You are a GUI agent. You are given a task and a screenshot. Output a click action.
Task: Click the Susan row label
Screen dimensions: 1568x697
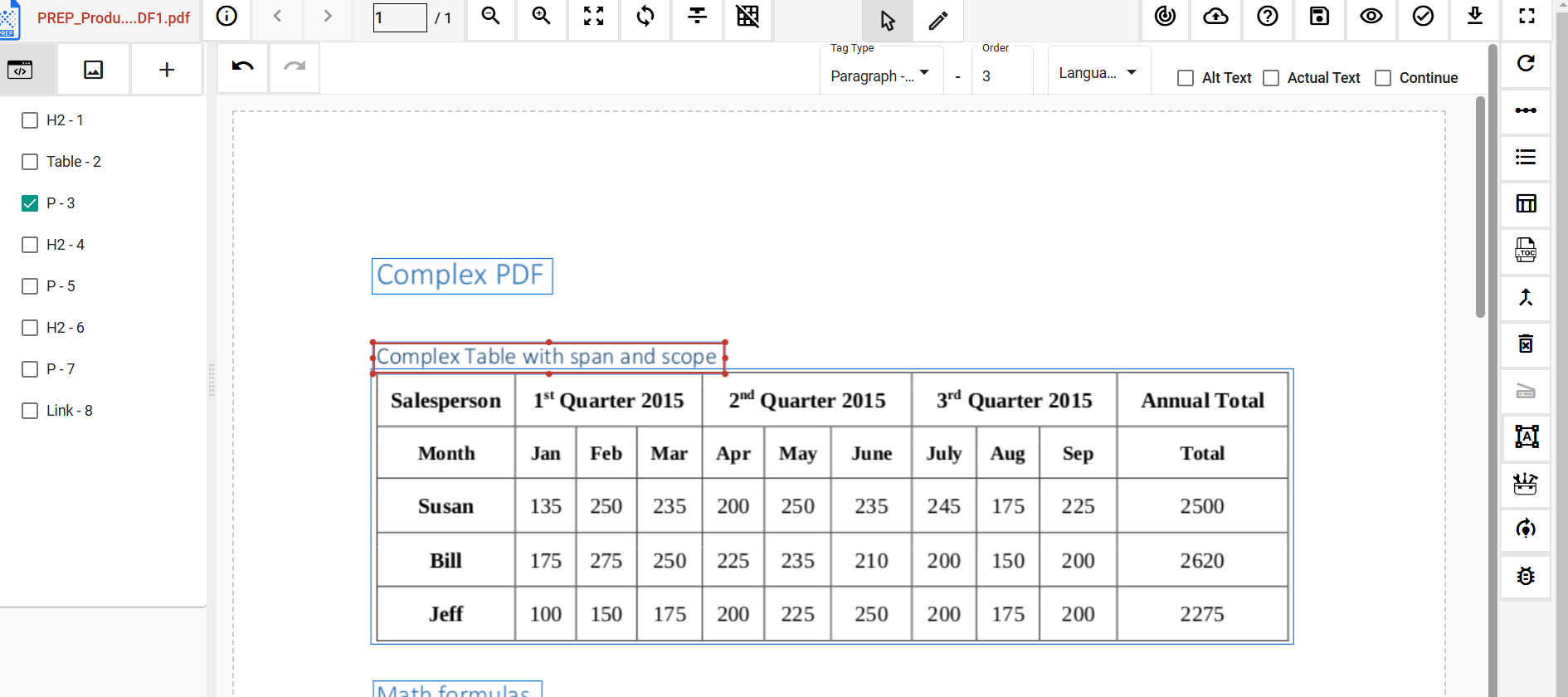446,506
